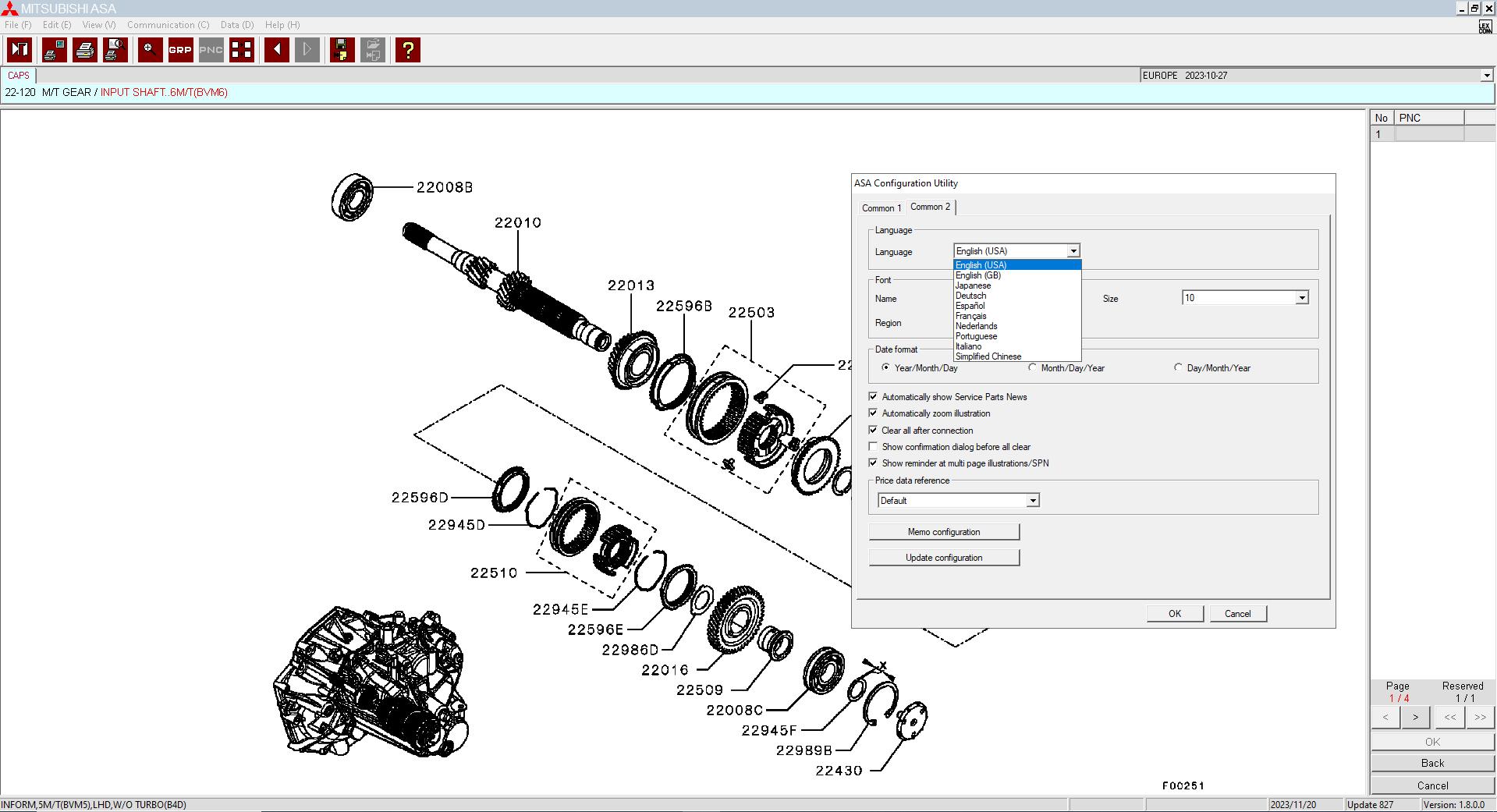Open the Edit (E) menu
The width and height of the screenshot is (1497, 812).
57,25
